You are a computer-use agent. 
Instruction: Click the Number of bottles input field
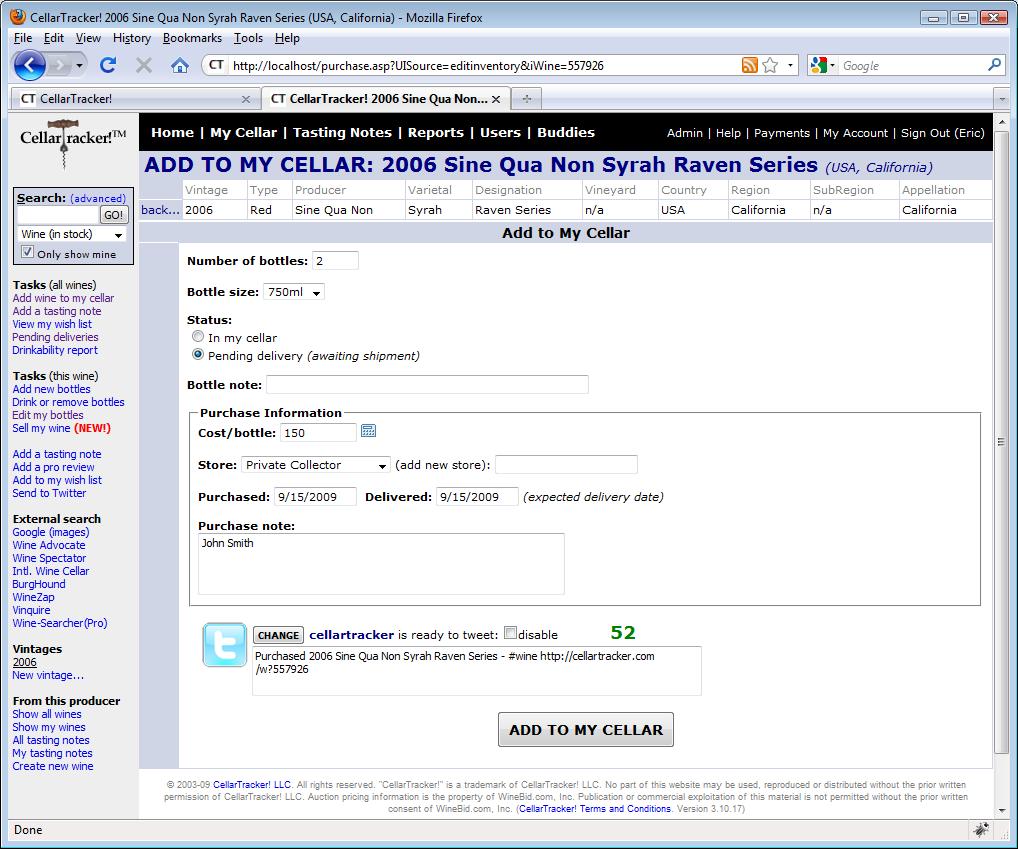point(335,261)
